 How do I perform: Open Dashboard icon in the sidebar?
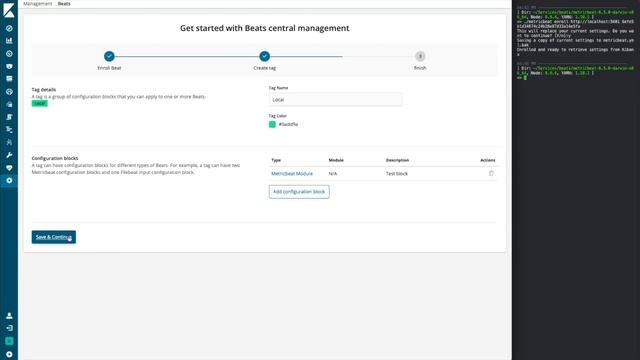coord(9,53)
